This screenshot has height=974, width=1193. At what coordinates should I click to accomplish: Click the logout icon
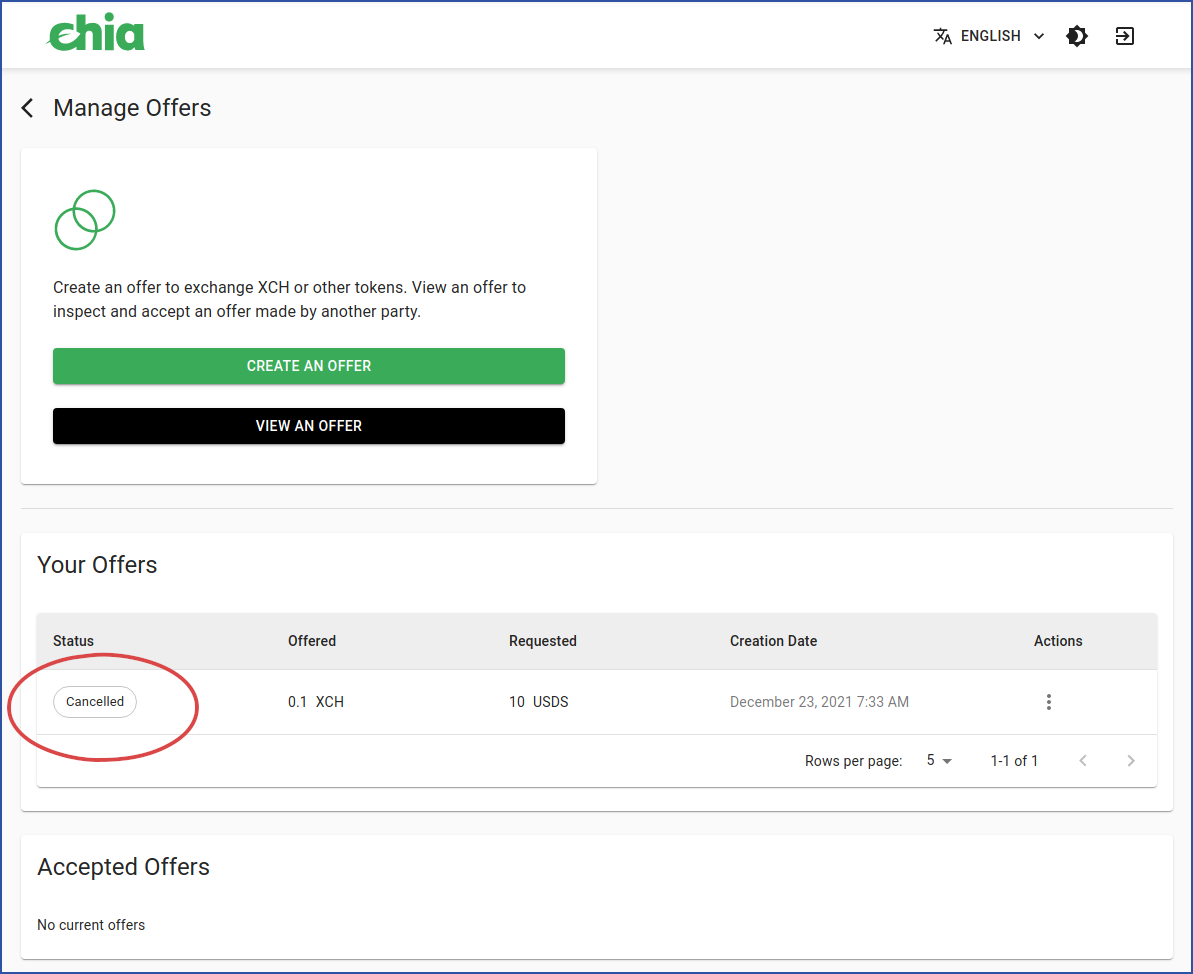(1125, 36)
